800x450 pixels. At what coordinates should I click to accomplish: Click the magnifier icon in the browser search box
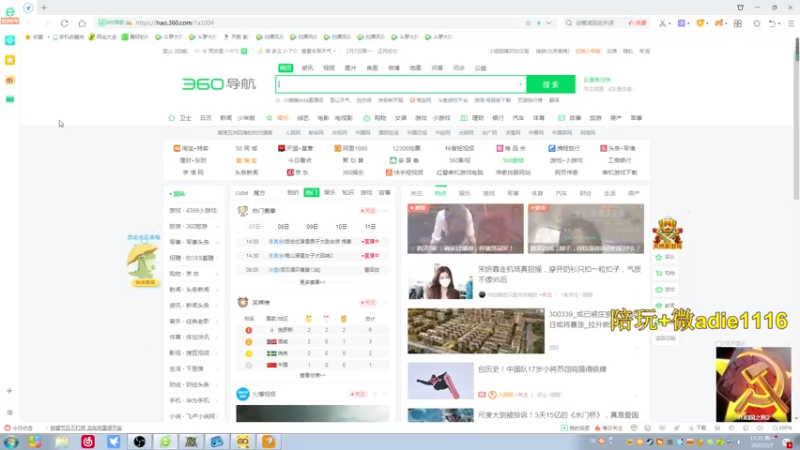(569, 23)
